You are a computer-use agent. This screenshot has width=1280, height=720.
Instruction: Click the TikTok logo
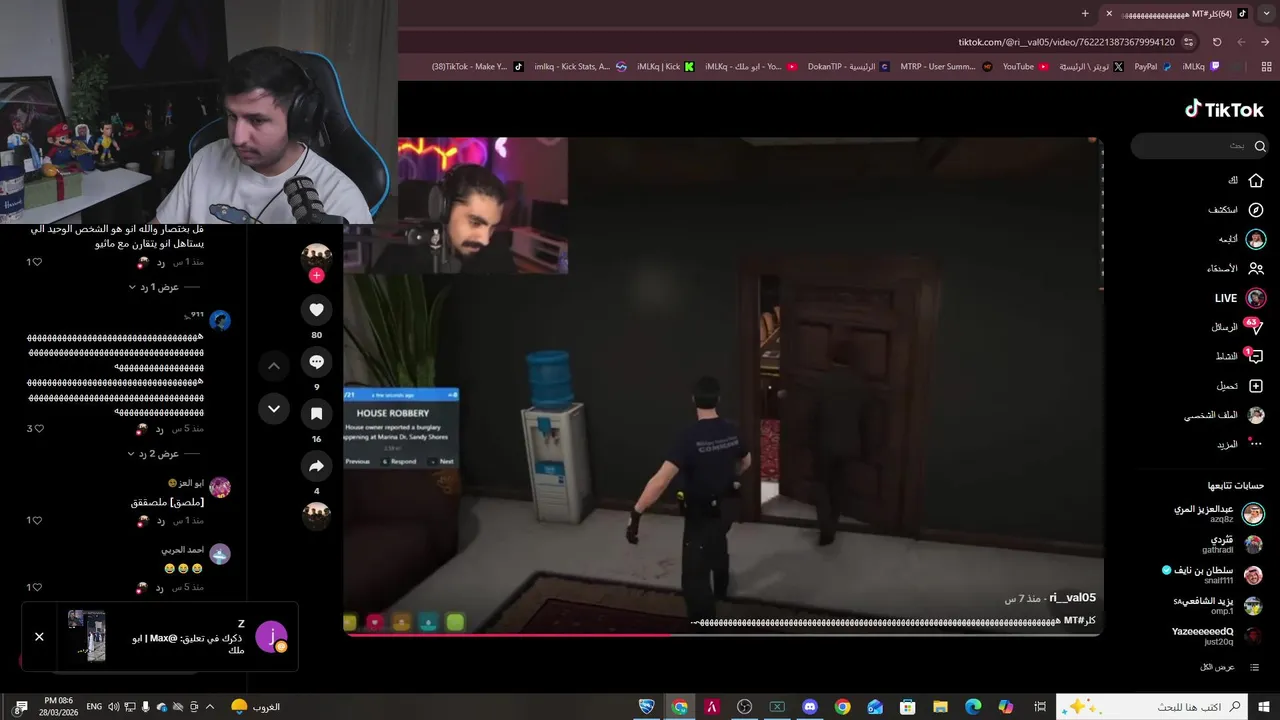click(1224, 109)
